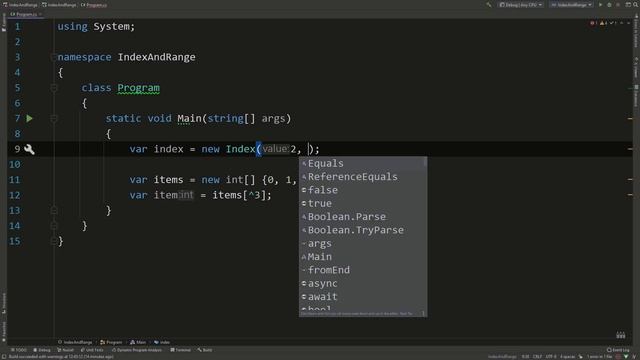Viewport: 640px width, 360px height.
Task: Open the Debug tool window tab at bottom
Action: [x=42, y=350]
